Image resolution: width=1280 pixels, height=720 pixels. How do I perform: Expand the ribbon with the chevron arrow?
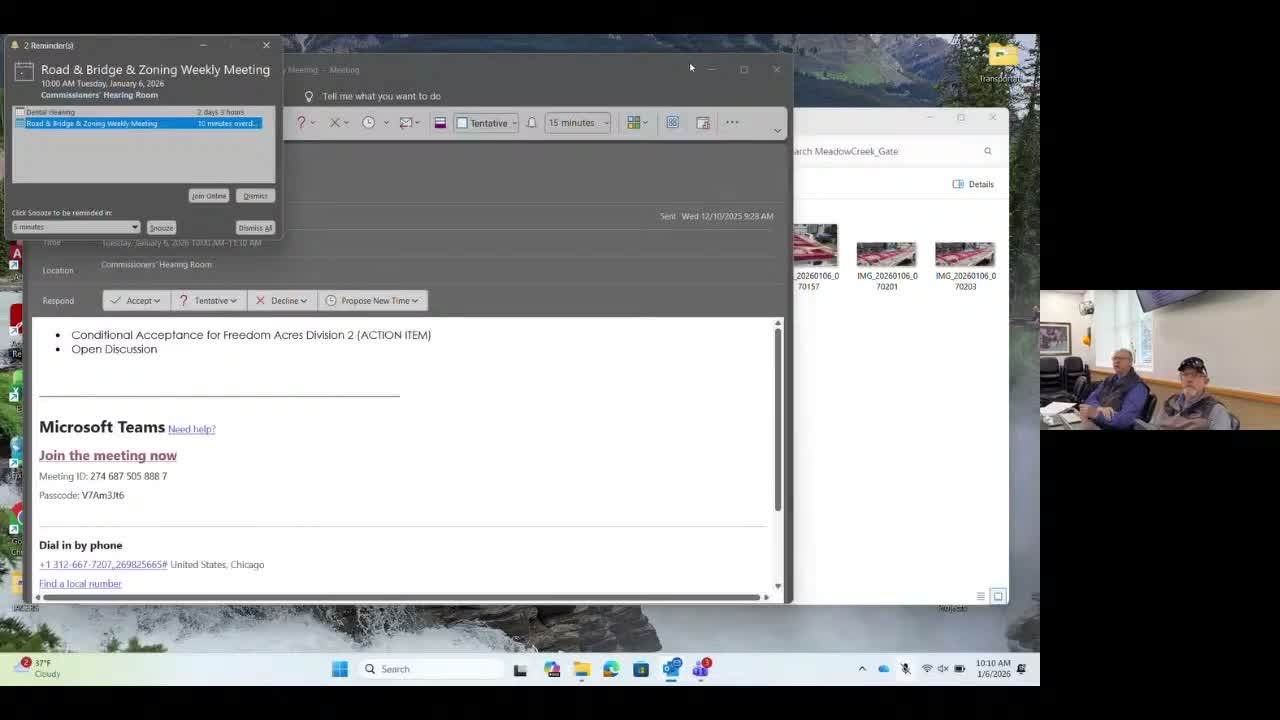(x=777, y=130)
